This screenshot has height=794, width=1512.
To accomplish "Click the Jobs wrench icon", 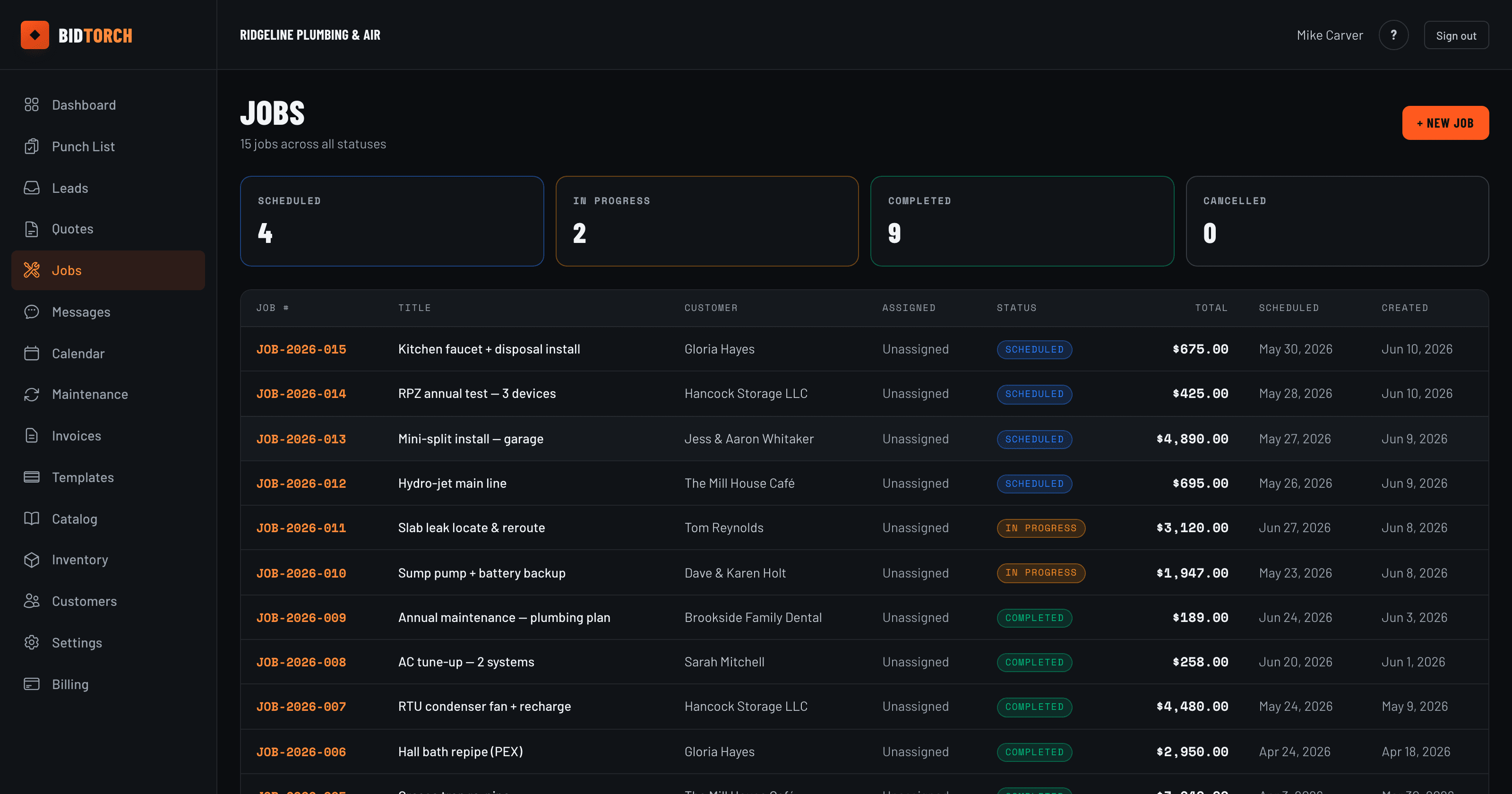I will (32, 270).
